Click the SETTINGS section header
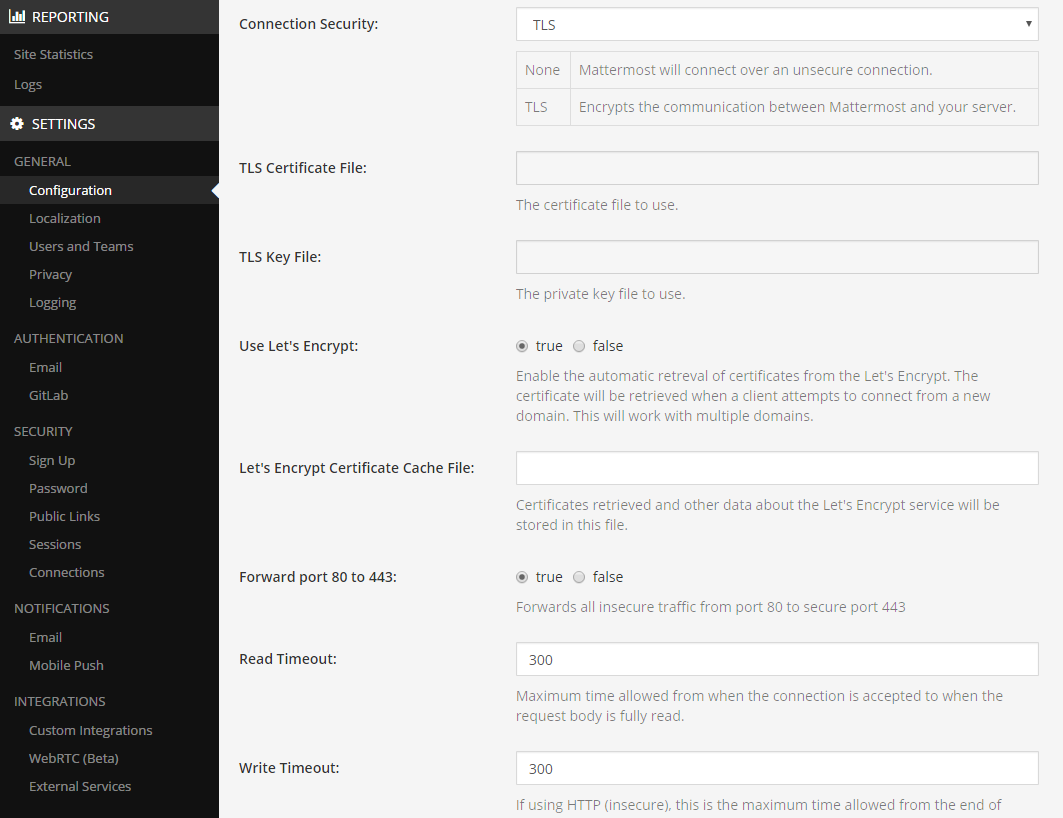This screenshot has height=818, width=1063. 109,123
